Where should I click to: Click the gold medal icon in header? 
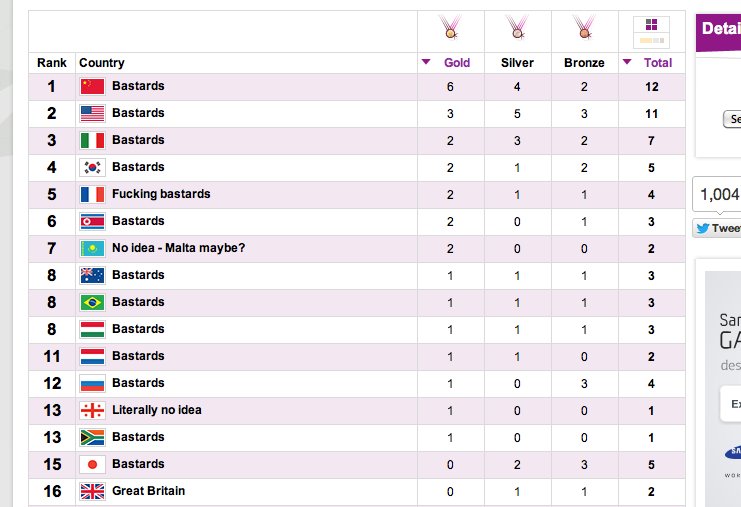450,28
